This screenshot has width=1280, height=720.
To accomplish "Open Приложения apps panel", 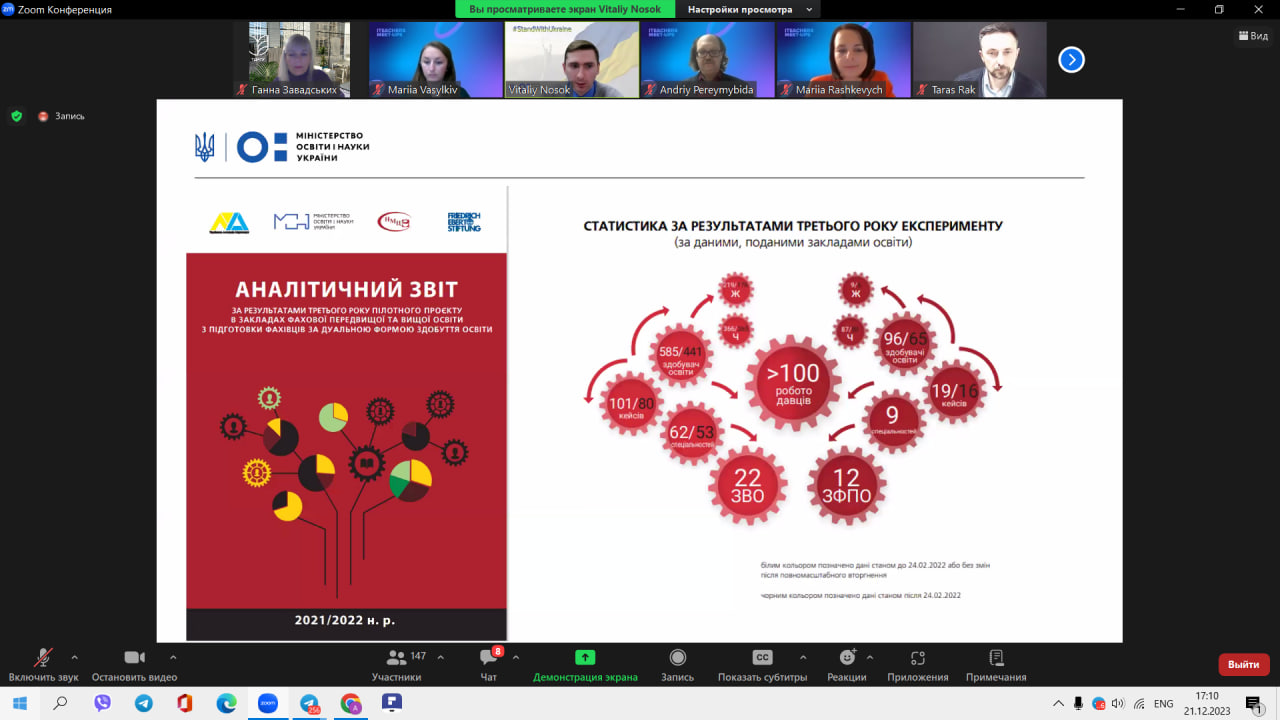I will coord(917,665).
